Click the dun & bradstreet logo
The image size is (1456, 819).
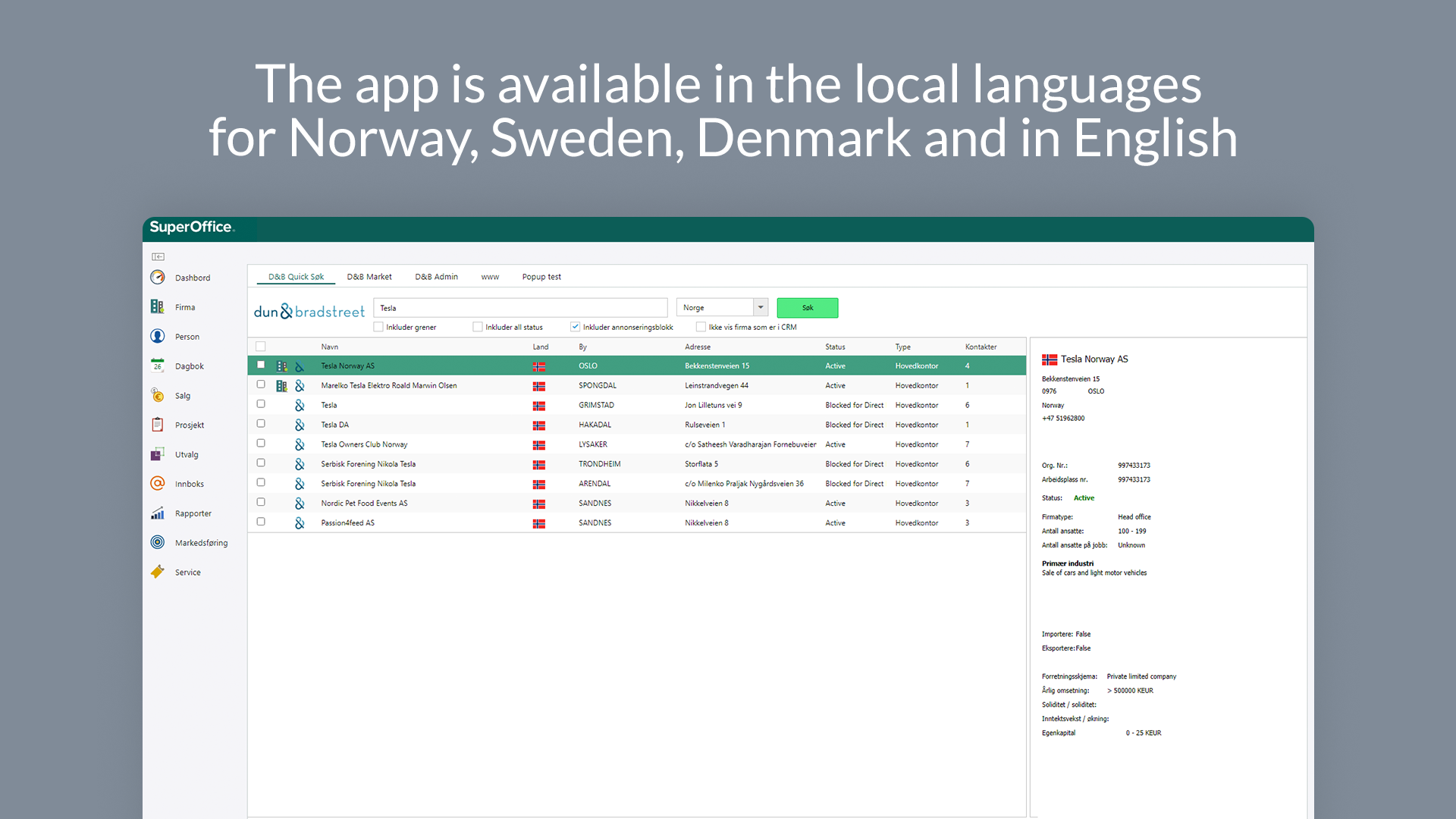[309, 311]
